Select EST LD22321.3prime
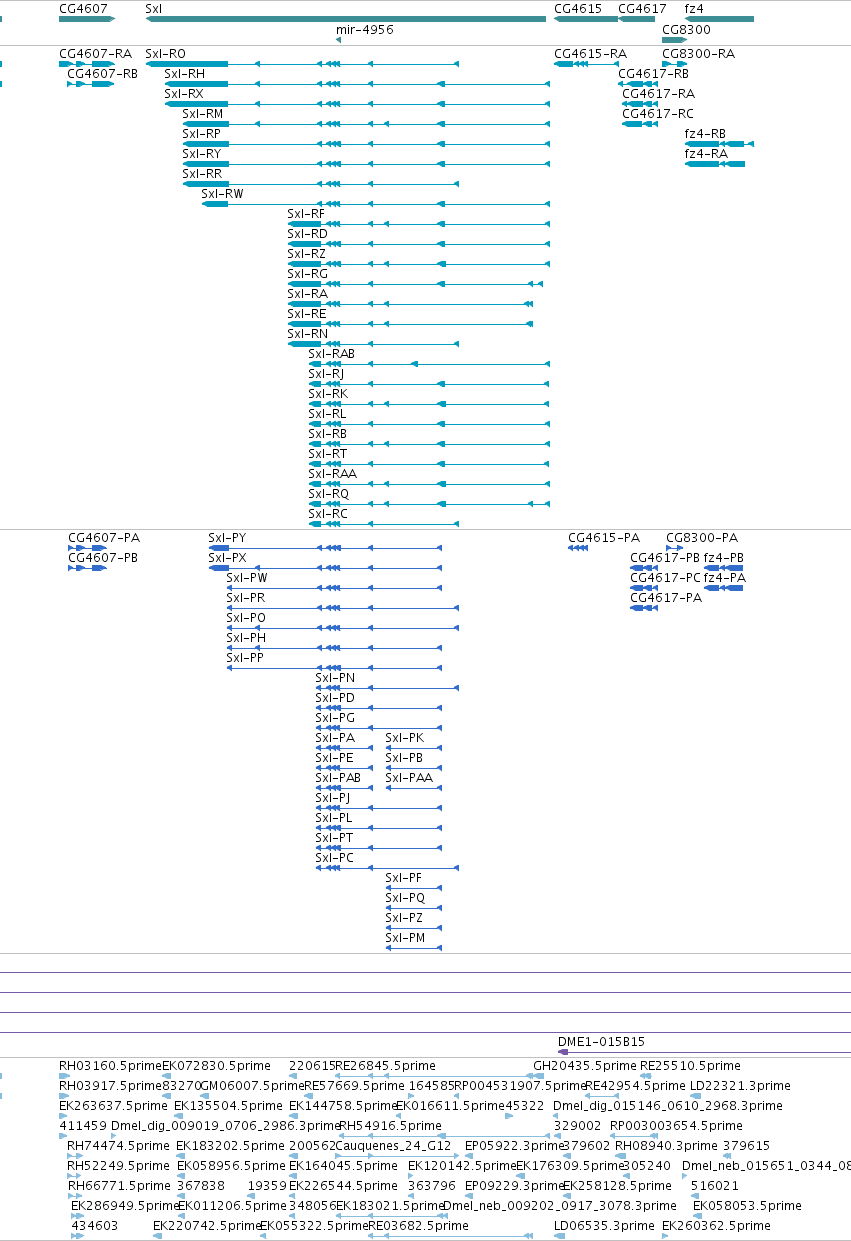 pyautogui.click(x=740, y=1085)
